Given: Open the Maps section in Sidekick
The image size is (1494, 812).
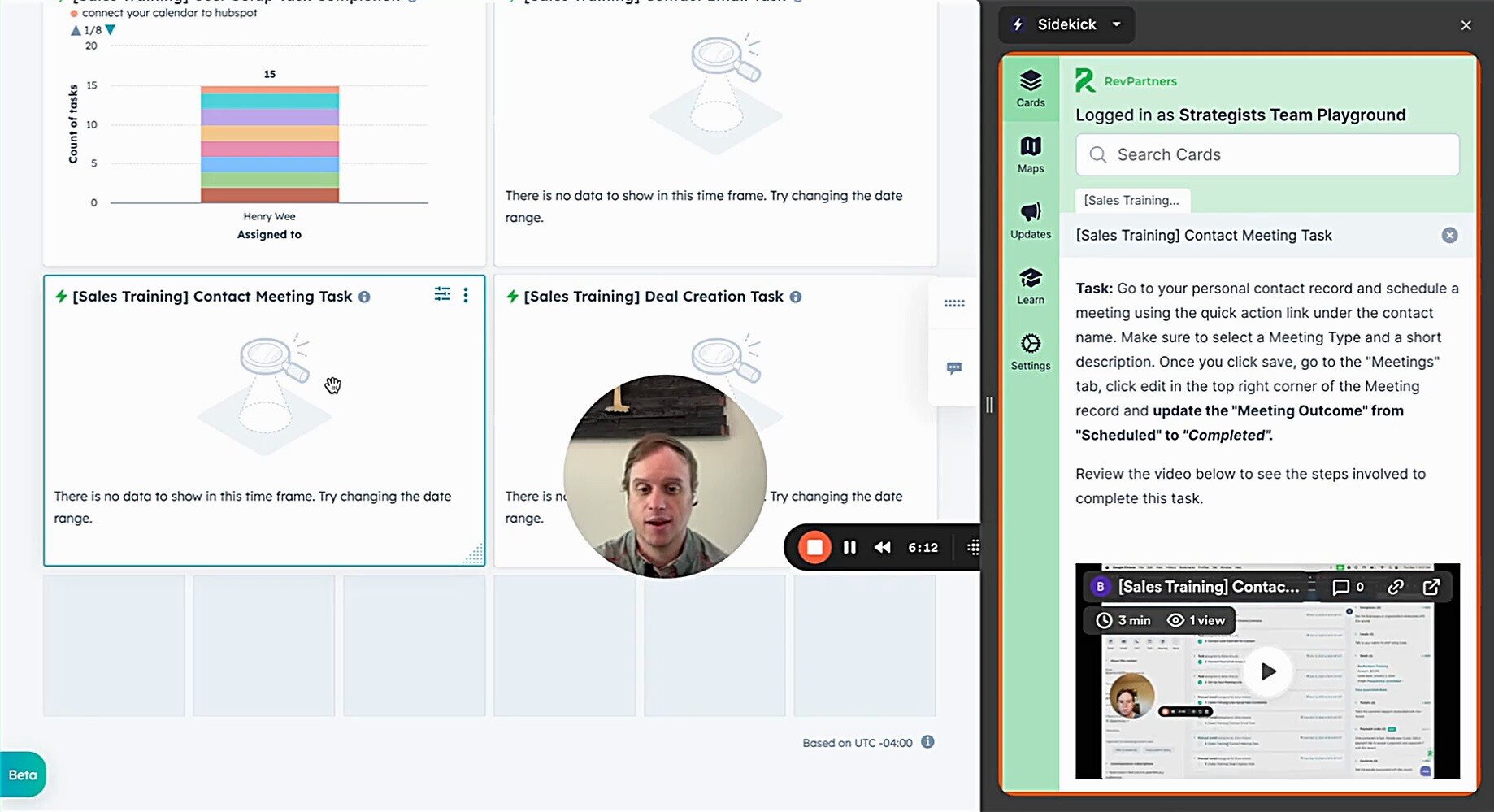Looking at the screenshot, I should (x=1030, y=154).
